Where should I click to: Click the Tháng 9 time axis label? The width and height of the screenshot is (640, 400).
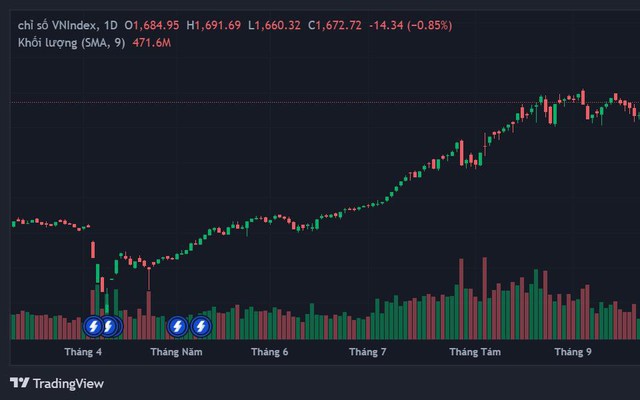[x=573, y=352]
